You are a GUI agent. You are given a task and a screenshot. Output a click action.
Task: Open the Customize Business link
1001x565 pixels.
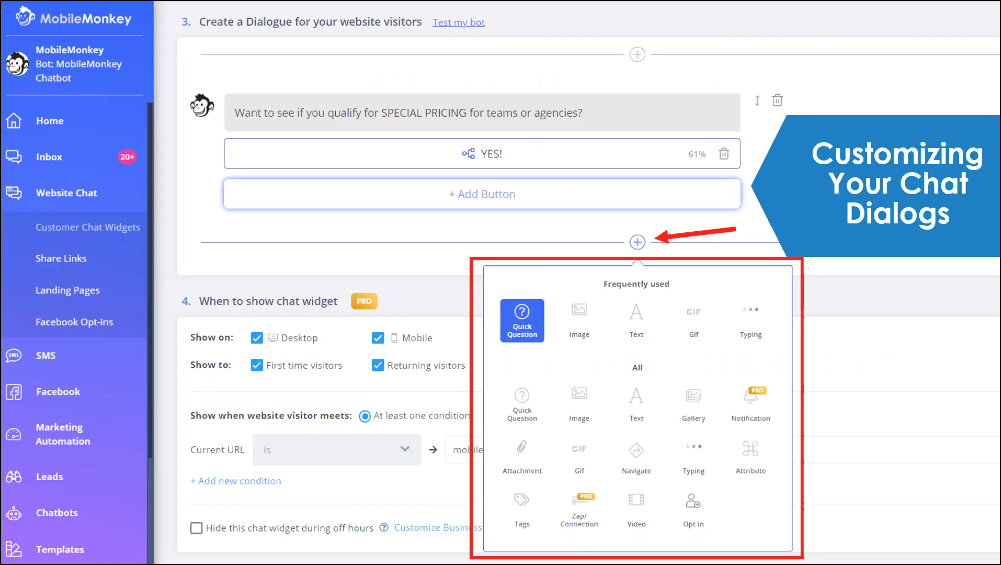point(438,527)
